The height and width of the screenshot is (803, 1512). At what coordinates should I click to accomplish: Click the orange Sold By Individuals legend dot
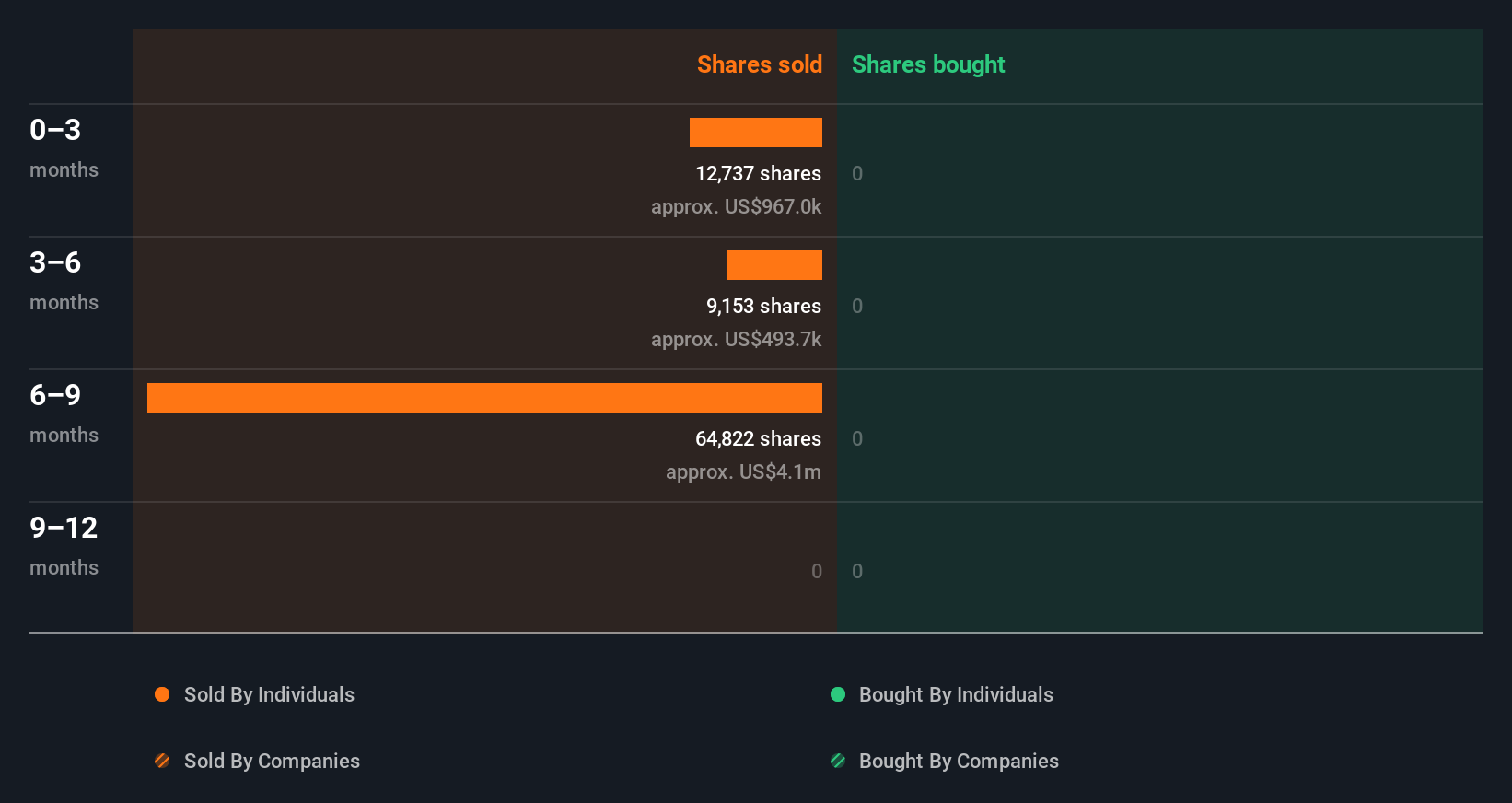(x=162, y=694)
